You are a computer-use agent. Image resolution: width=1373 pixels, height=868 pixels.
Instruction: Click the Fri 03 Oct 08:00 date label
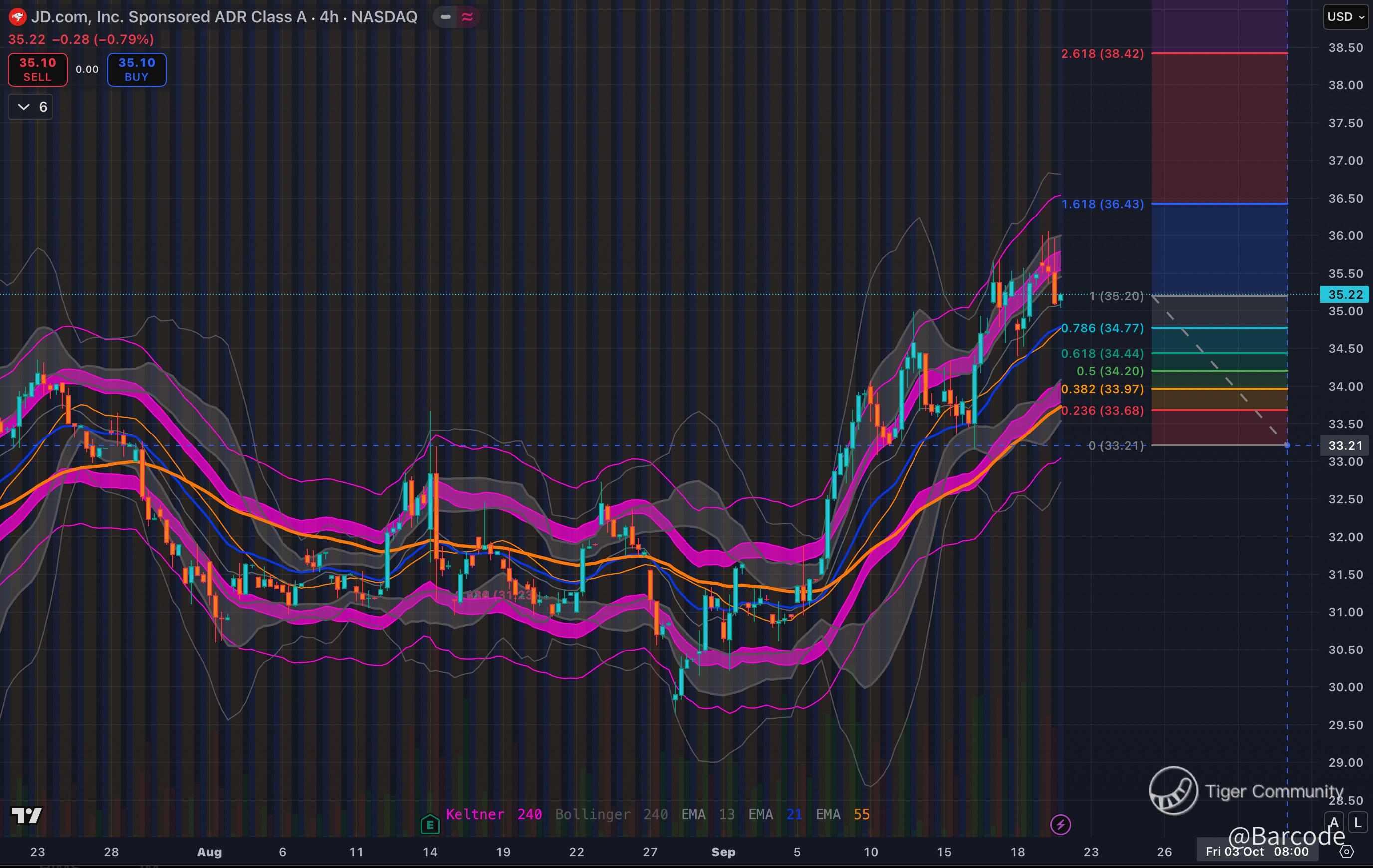point(1257,852)
